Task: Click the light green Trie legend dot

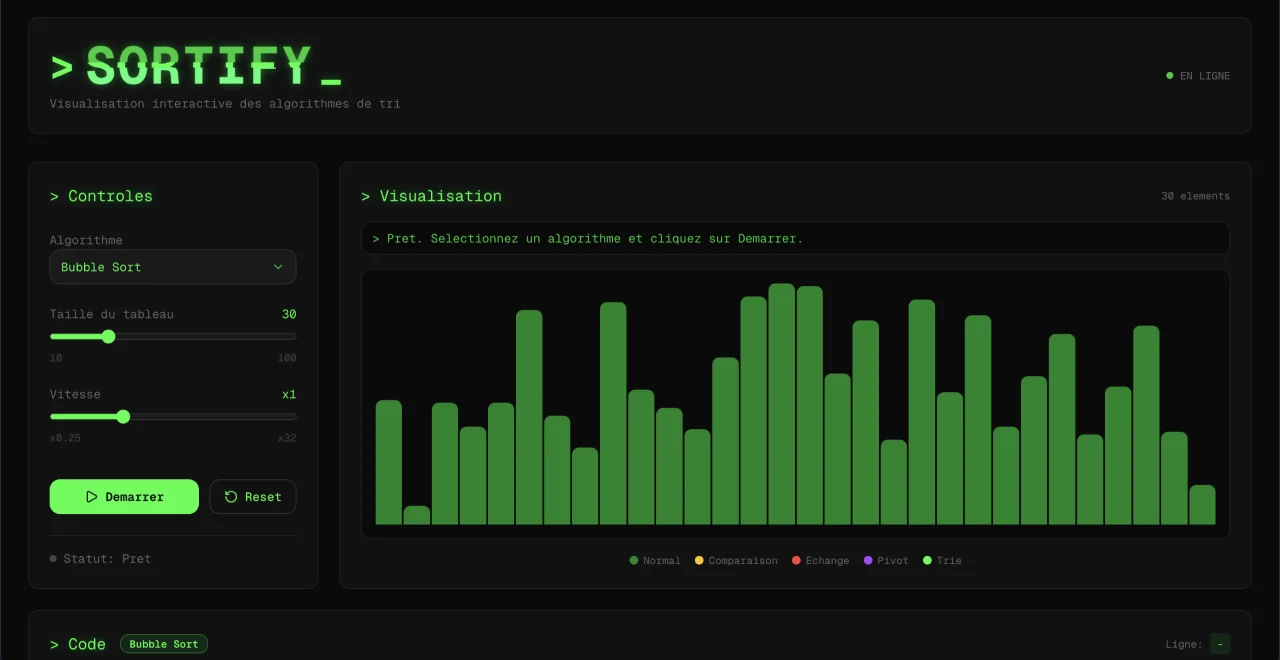Action: [x=927, y=561]
